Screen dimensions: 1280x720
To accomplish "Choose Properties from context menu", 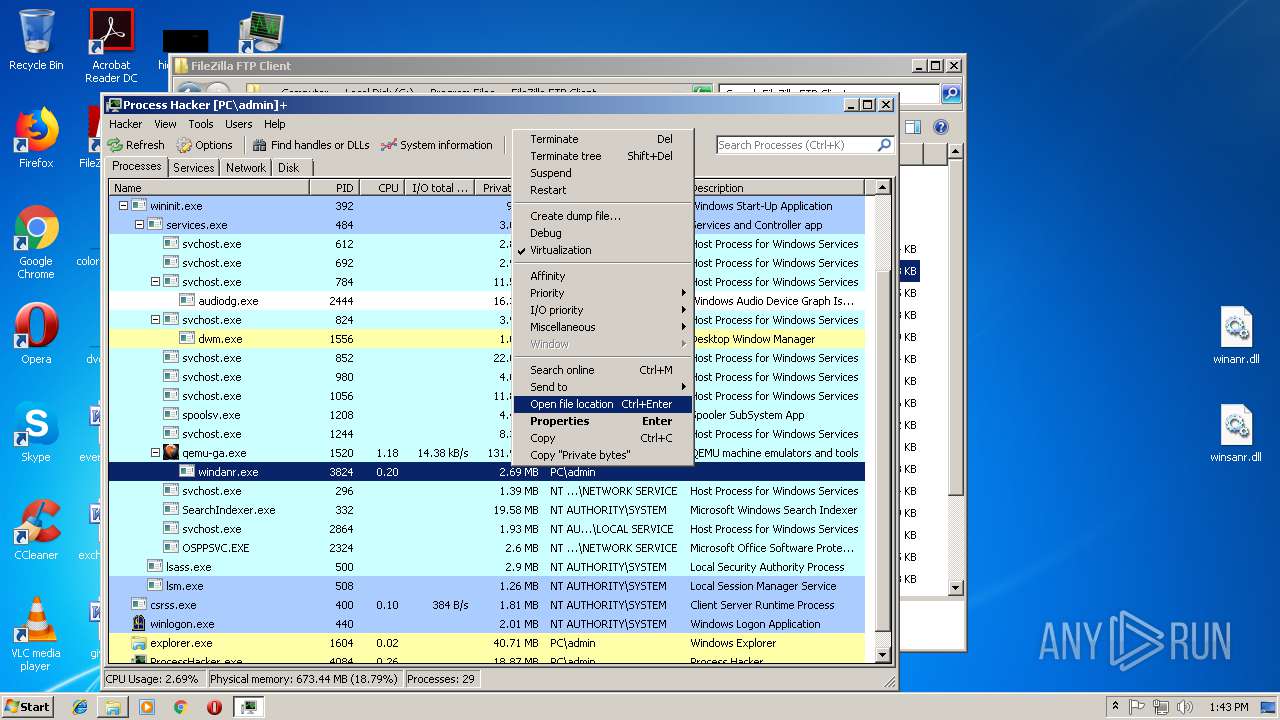I will pyautogui.click(x=602, y=421).
